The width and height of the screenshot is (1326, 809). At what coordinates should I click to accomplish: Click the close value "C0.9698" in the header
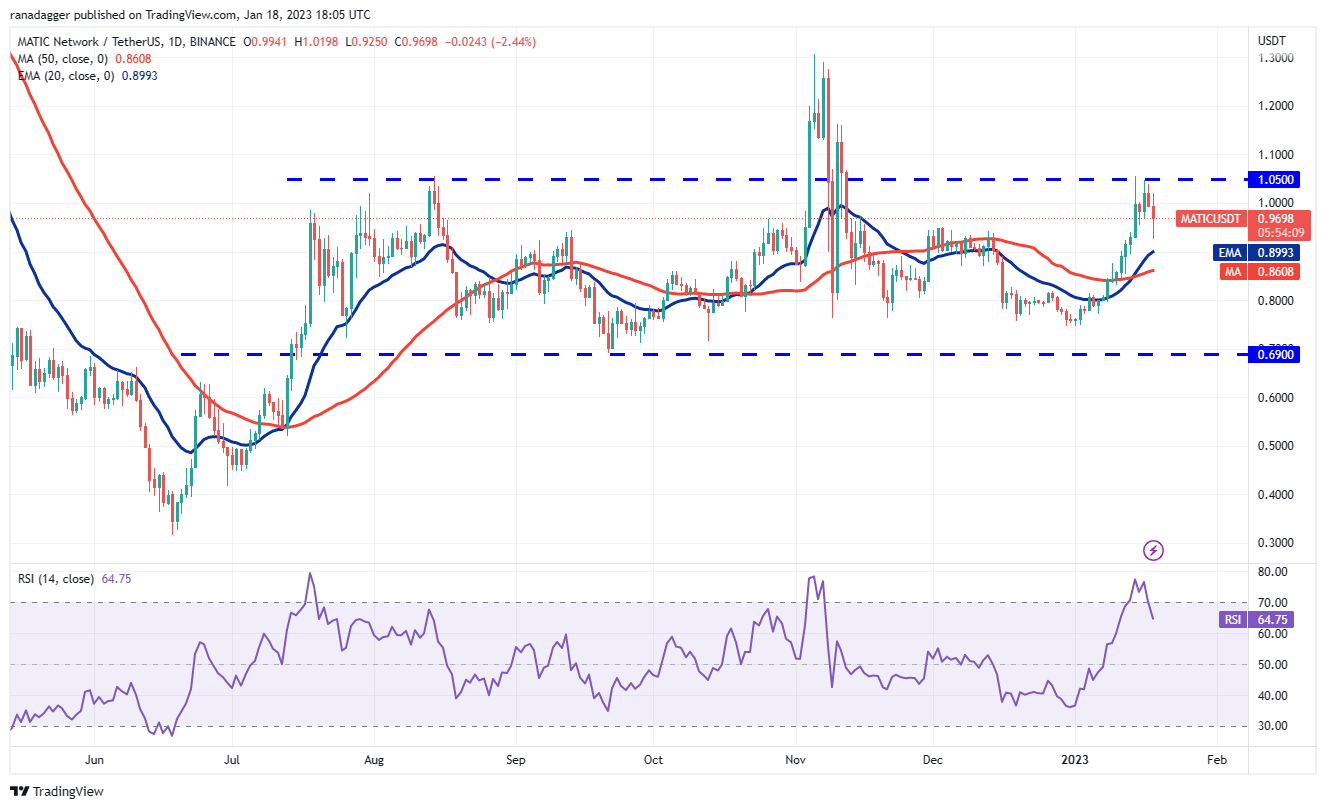[418, 42]
